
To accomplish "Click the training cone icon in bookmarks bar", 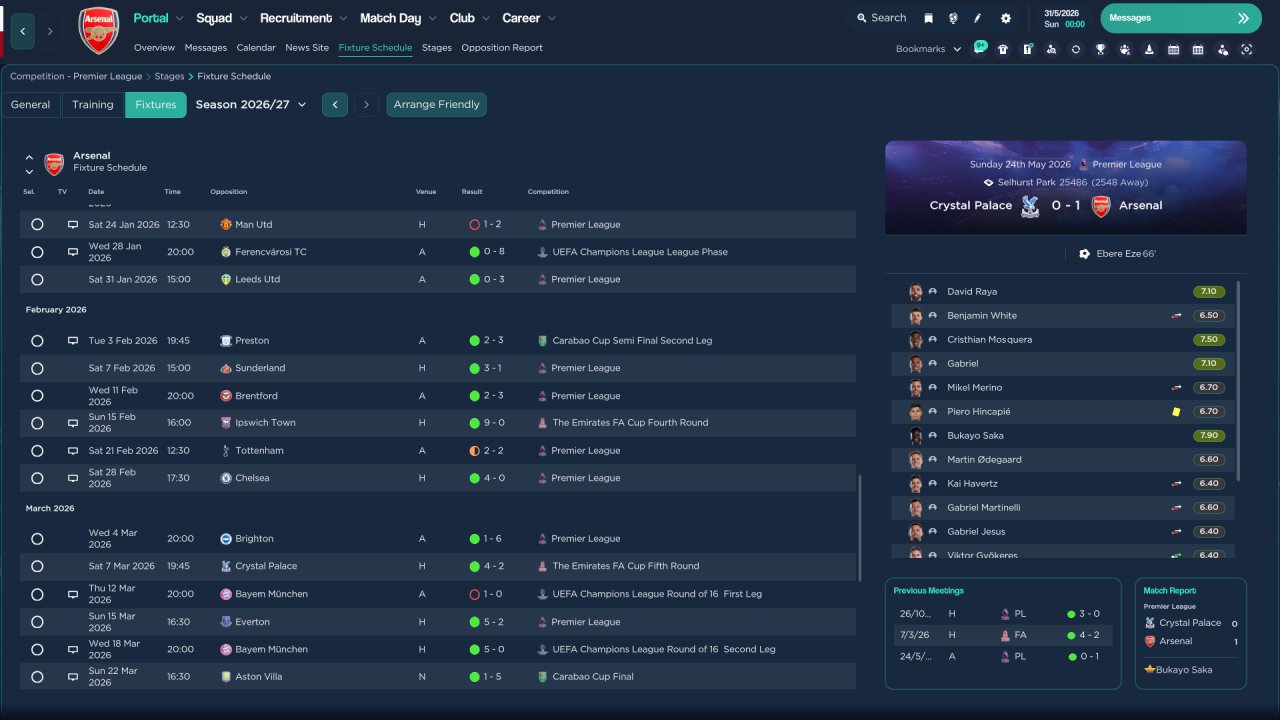I will tap(1149, 49).
